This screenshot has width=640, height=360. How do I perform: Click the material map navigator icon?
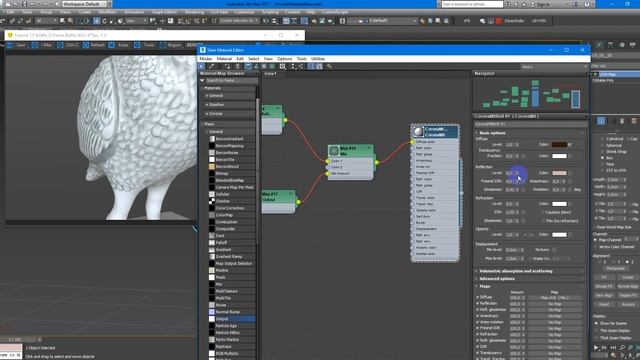click(x=311, y=66)
